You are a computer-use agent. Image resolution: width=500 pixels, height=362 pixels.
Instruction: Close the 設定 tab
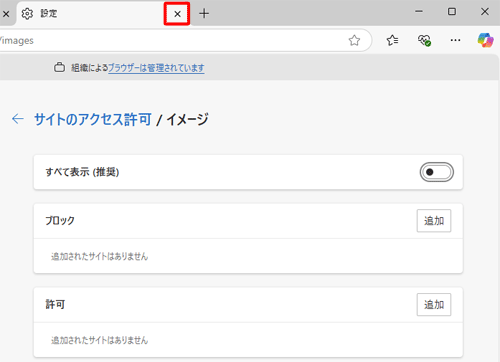click(x=177, y=14)
